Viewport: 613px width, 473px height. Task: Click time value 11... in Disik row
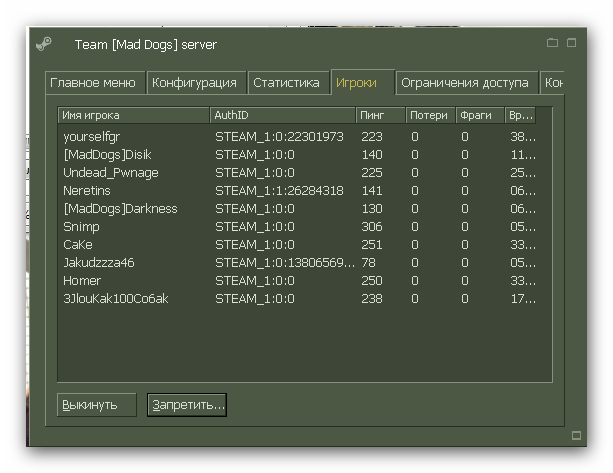(523, 154)
